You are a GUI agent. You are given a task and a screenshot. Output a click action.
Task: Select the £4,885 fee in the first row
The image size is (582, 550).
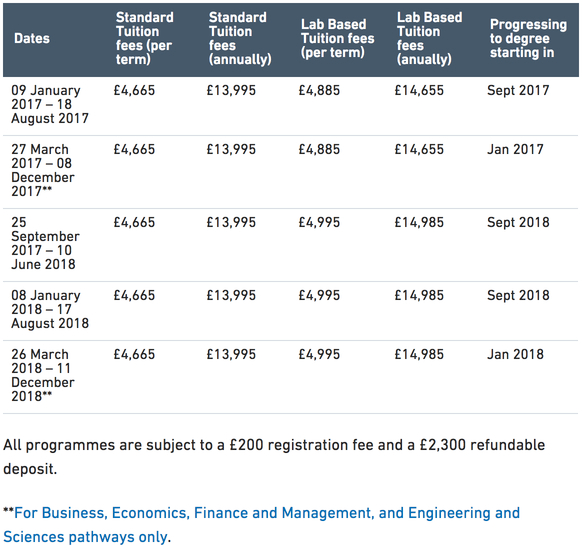[319, 91]
